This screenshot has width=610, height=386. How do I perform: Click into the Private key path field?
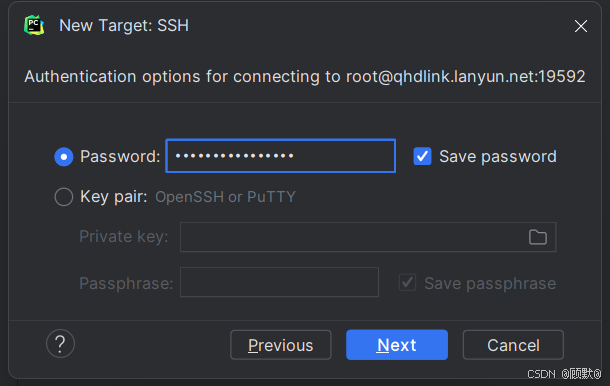pyautogui.click(x=368, y=237)
